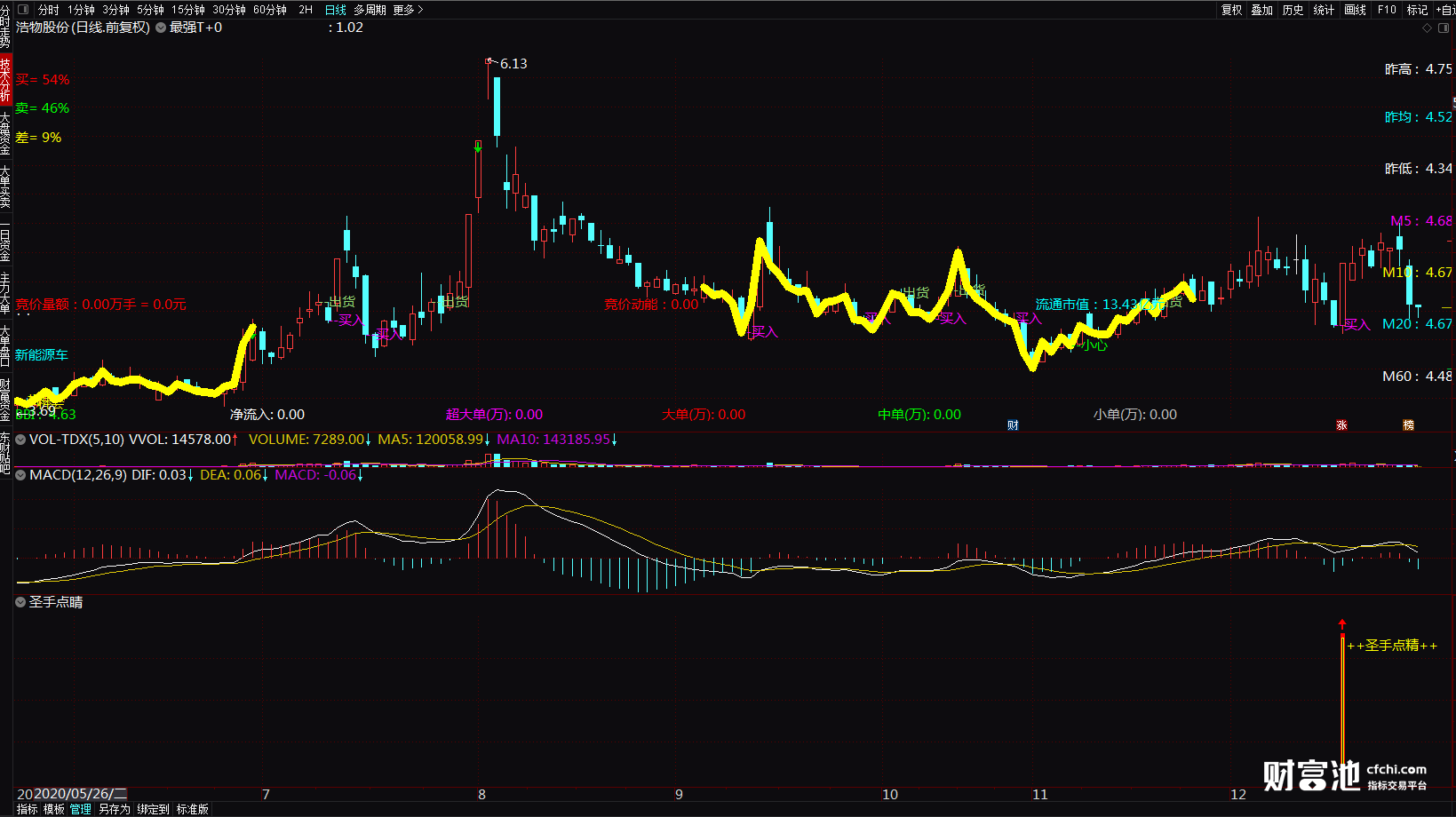This screenshot has width=1456, height=817.
Task: Open the 统计 statistics button
Action: [1325, 10]
